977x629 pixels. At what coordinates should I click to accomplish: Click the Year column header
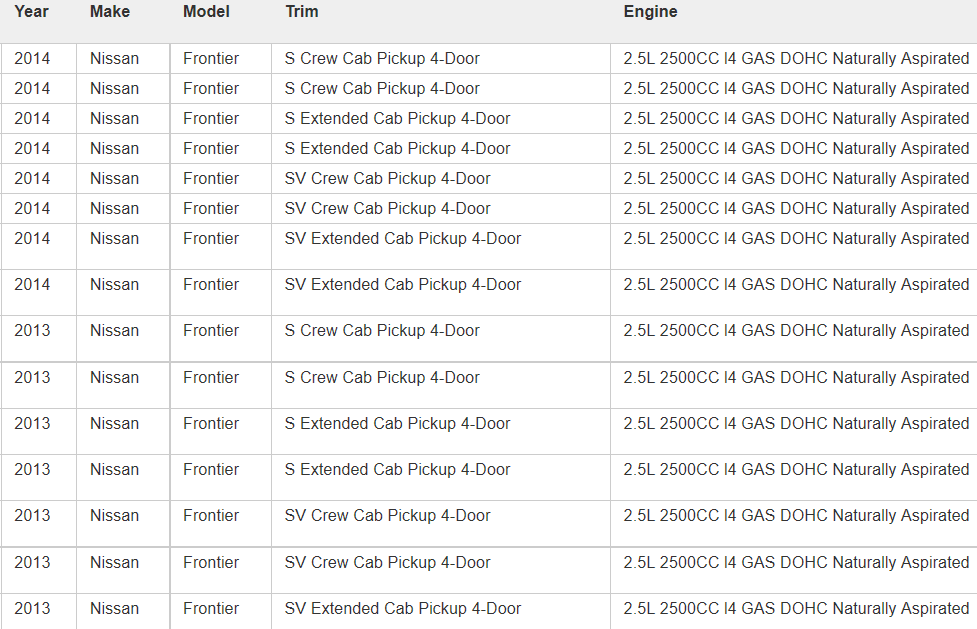(32, 12)
